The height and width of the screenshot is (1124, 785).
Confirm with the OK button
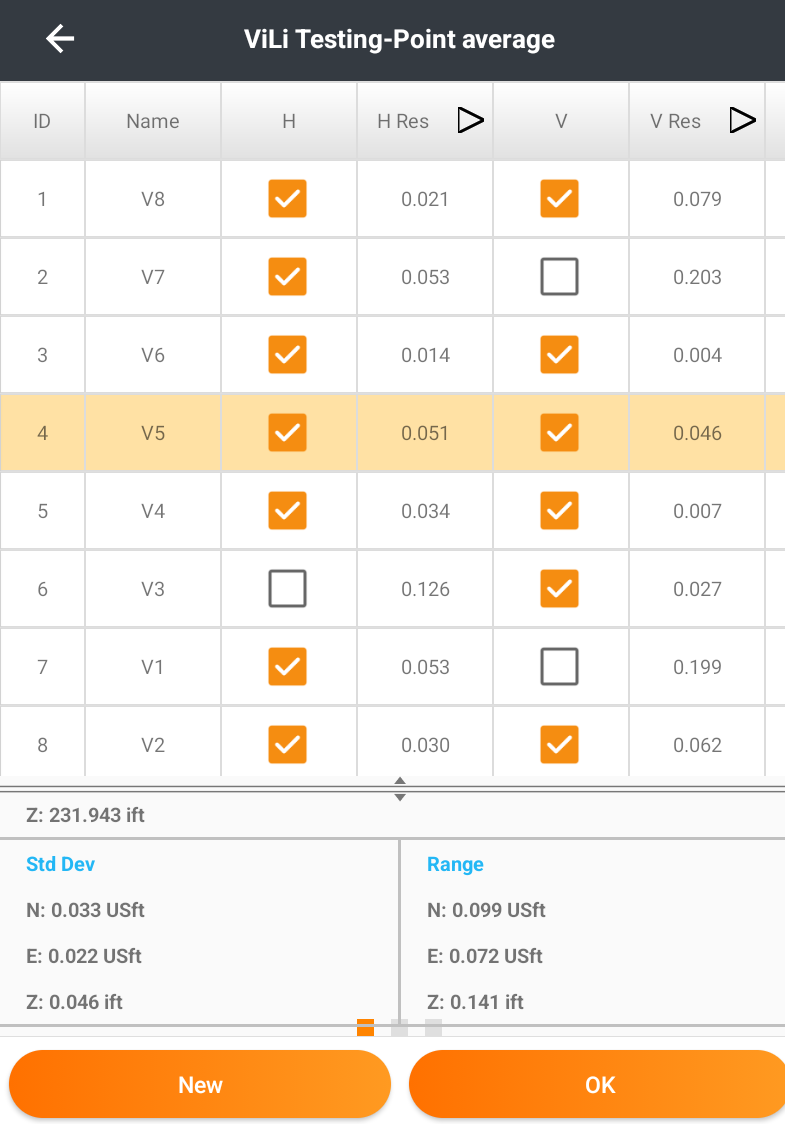point(598,1085)
